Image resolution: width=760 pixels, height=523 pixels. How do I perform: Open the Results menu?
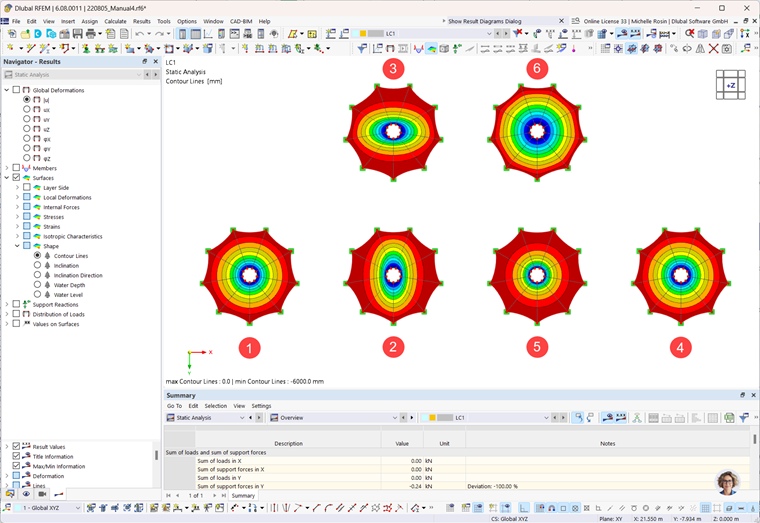pyautogui.click(x=142, y=21)
